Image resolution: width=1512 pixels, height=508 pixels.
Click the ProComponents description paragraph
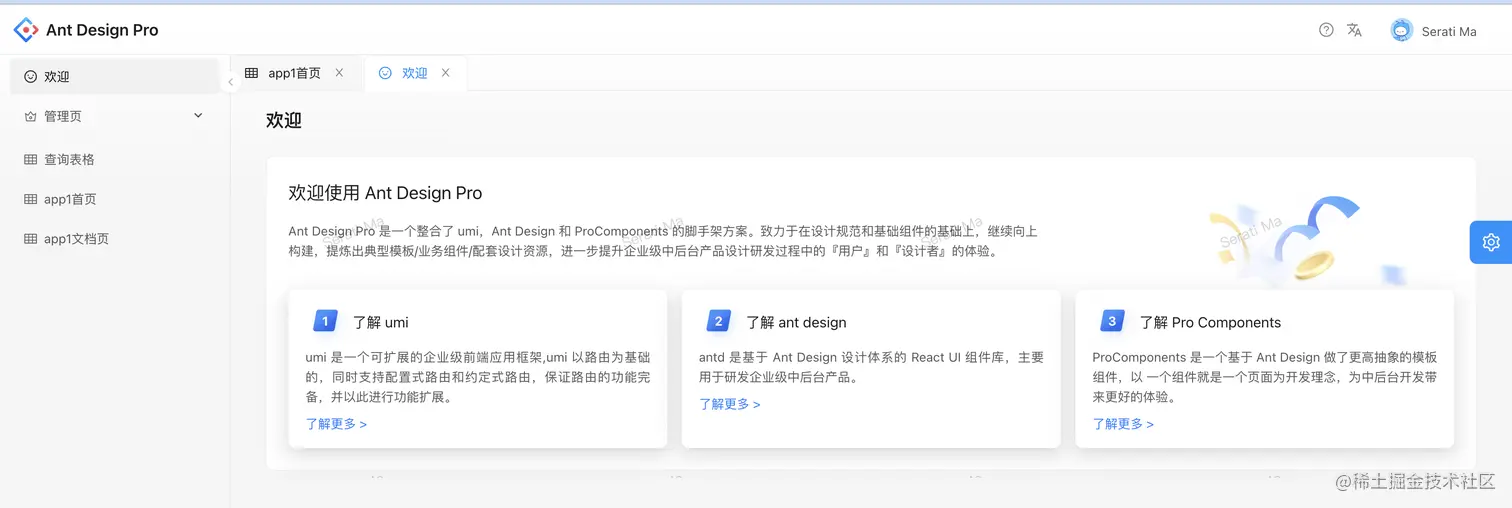[1265, 377]
